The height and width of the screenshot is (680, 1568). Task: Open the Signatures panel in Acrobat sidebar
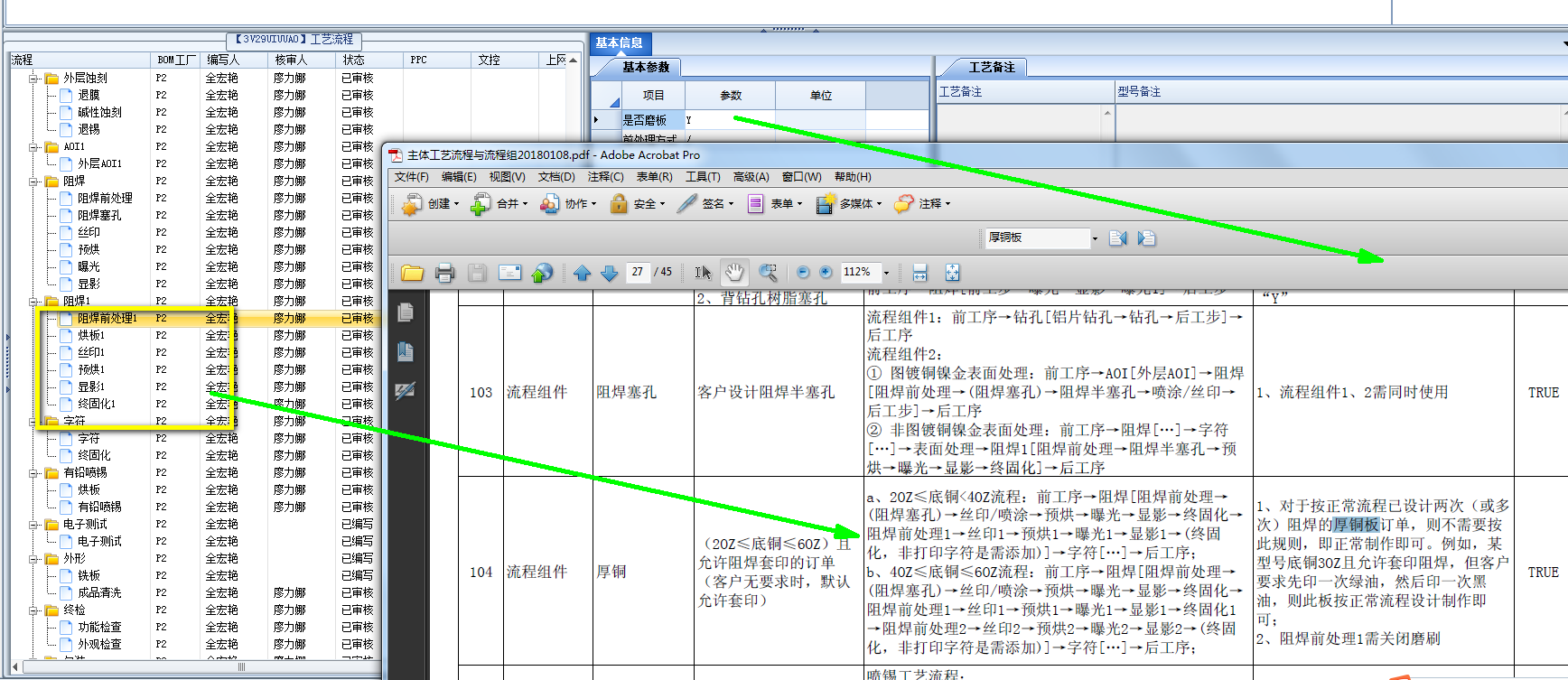click(406, 390)
